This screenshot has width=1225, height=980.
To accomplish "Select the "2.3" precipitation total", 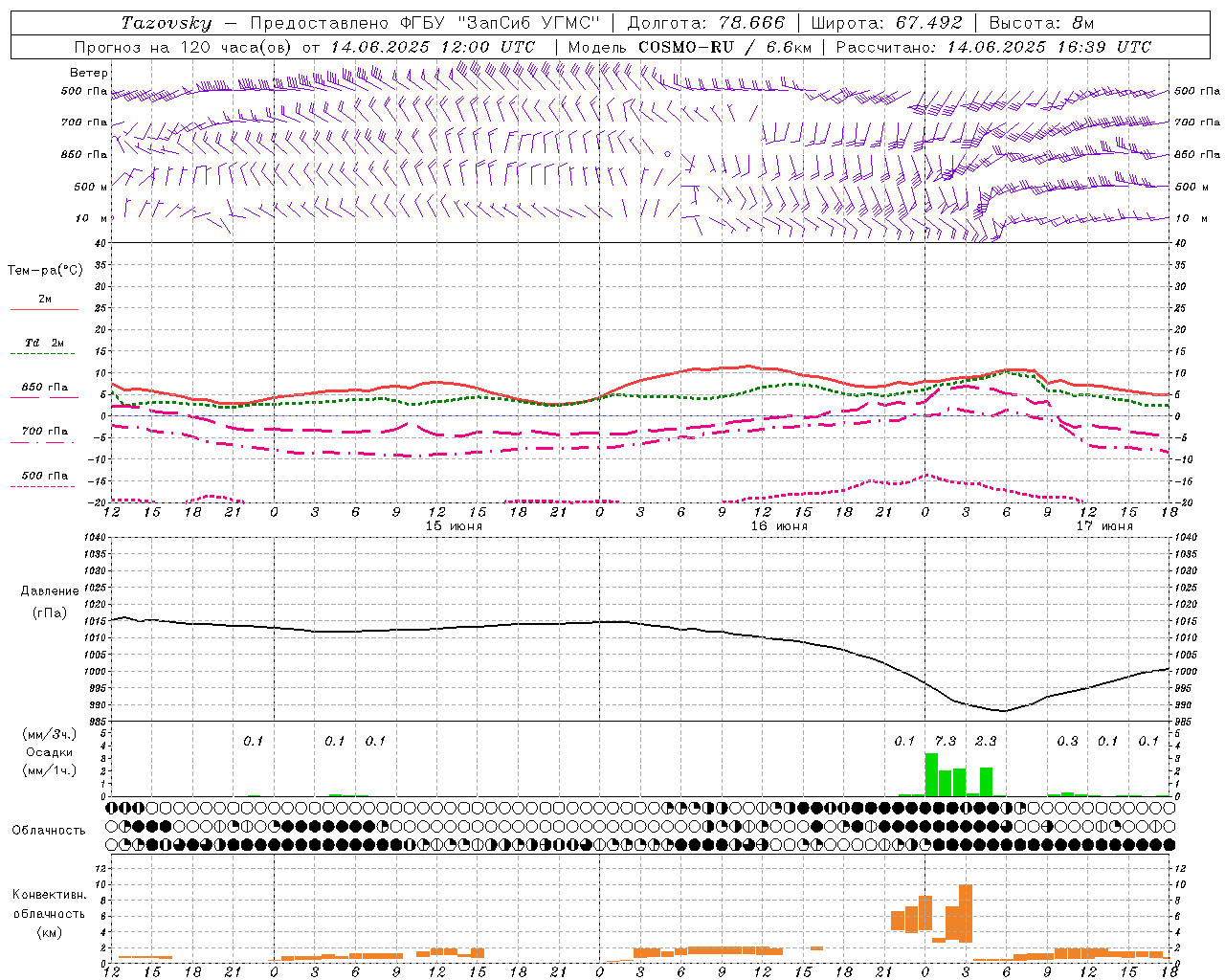I will click(x=986, y=742).
